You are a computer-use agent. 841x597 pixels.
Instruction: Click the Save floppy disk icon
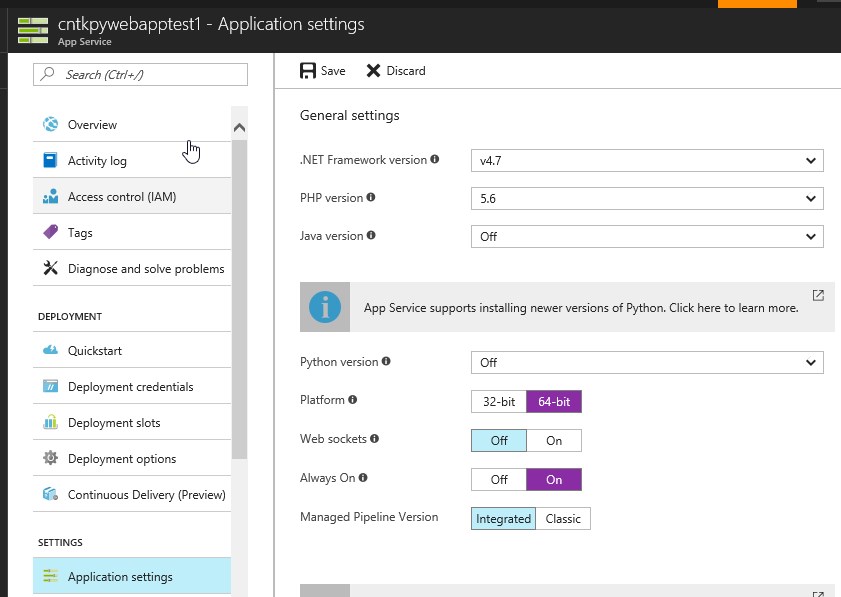coord(308,71)
